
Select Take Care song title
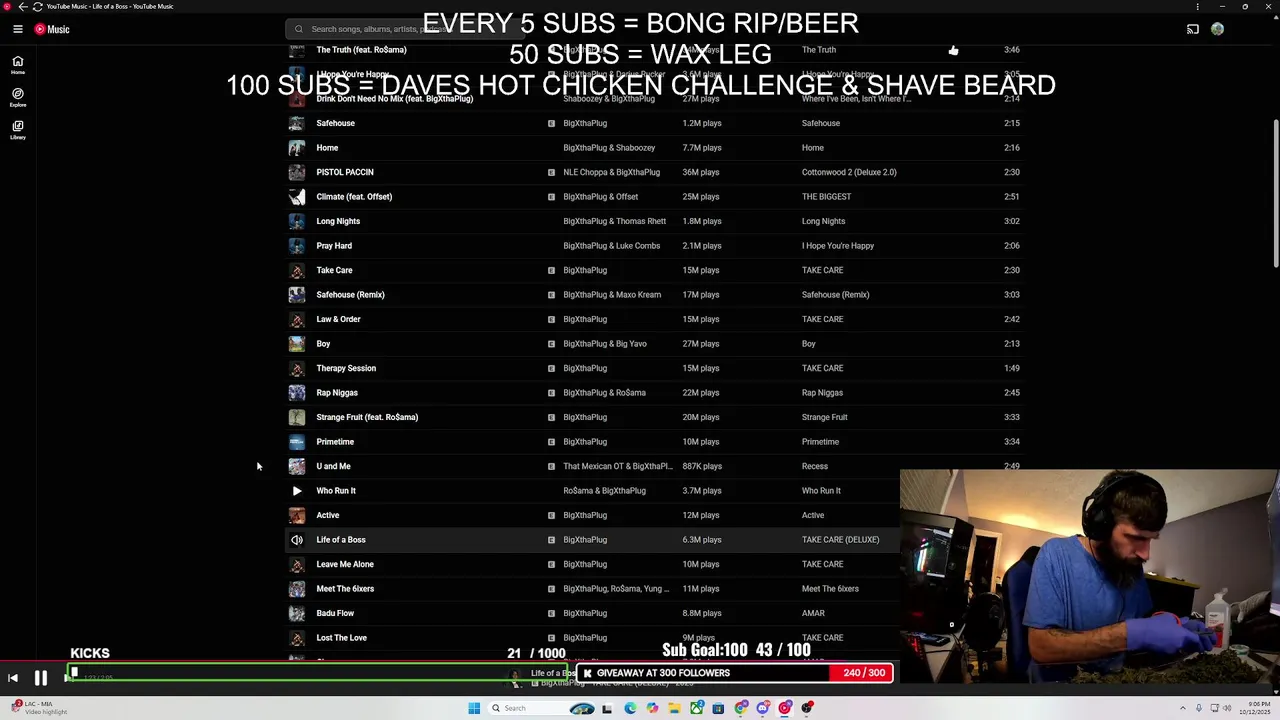(x=334, y=270)
